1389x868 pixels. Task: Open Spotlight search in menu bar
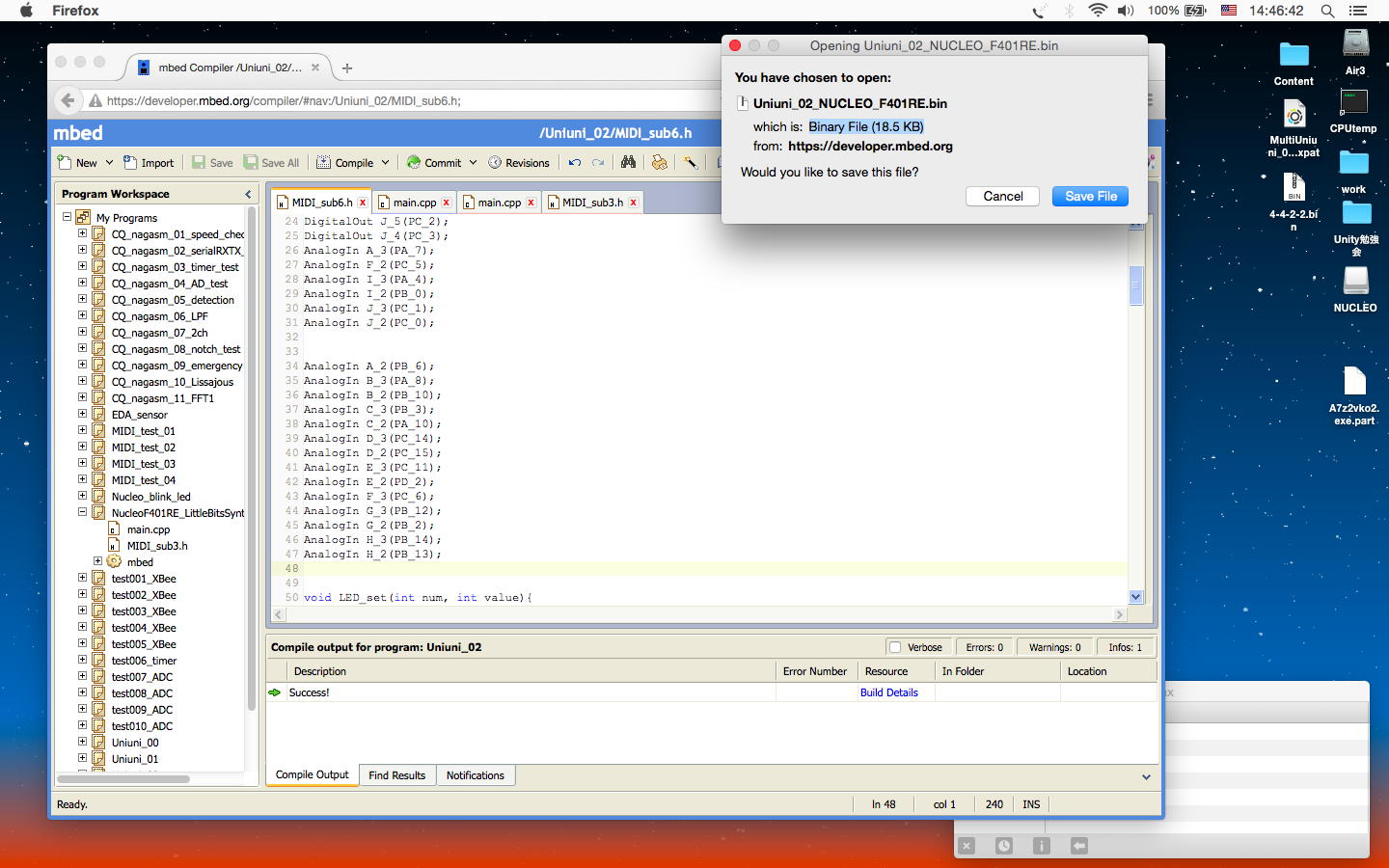tap(1327, 11)
